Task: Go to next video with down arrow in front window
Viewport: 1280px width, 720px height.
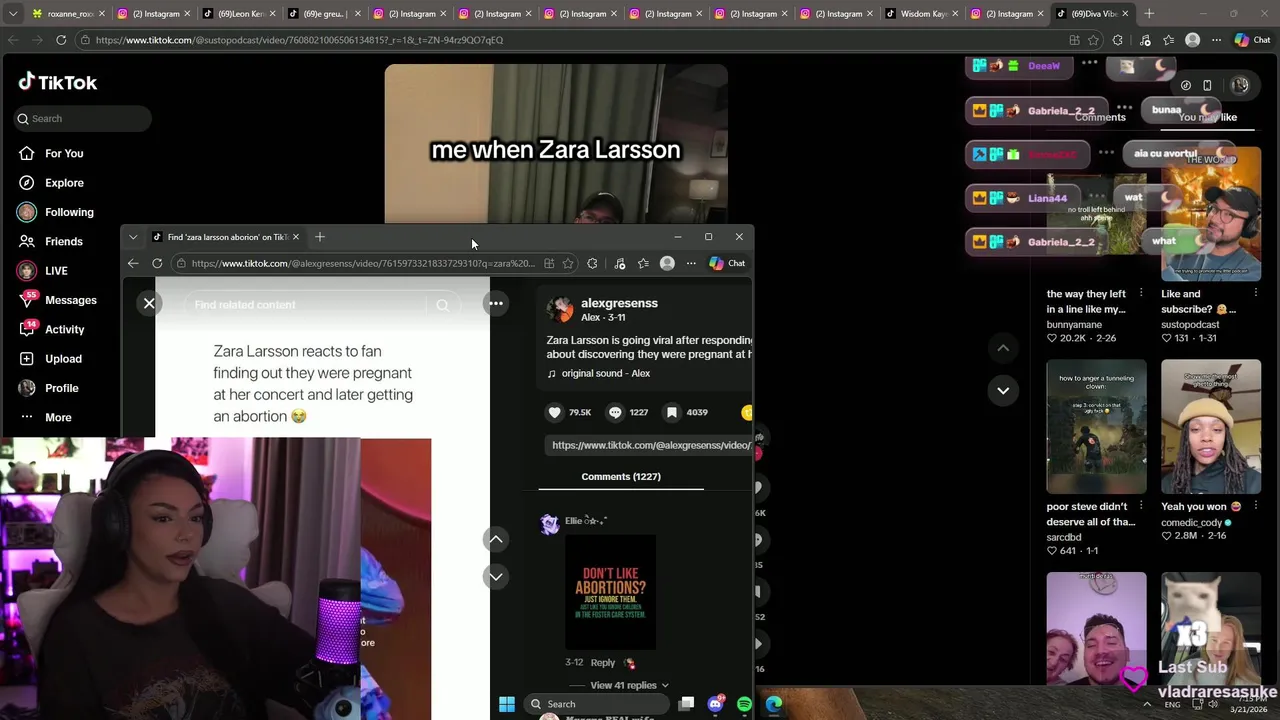Action: (x=495, y=576)
